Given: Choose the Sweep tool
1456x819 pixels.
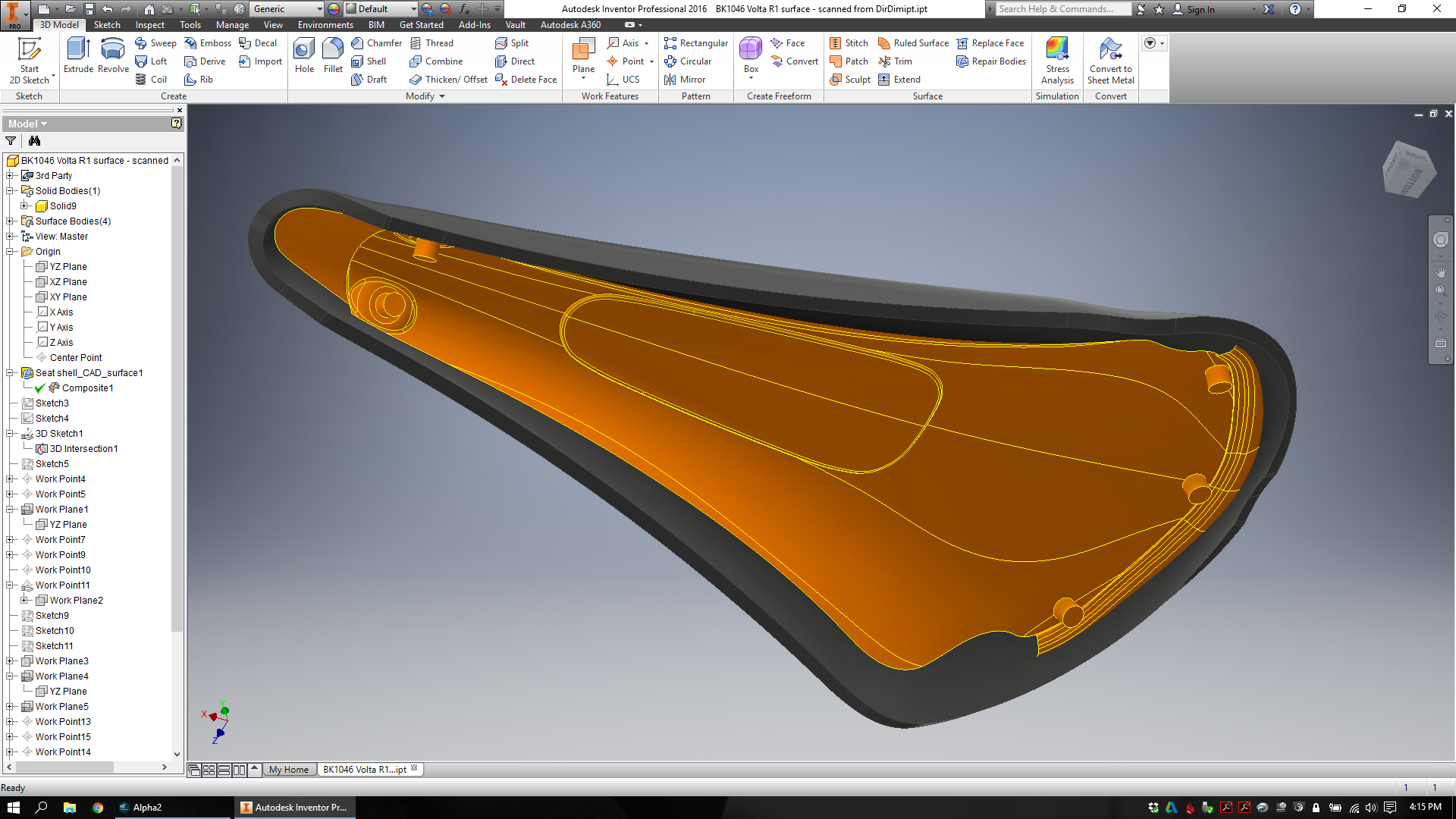Looking at the screenshot, I should [155, 43].
